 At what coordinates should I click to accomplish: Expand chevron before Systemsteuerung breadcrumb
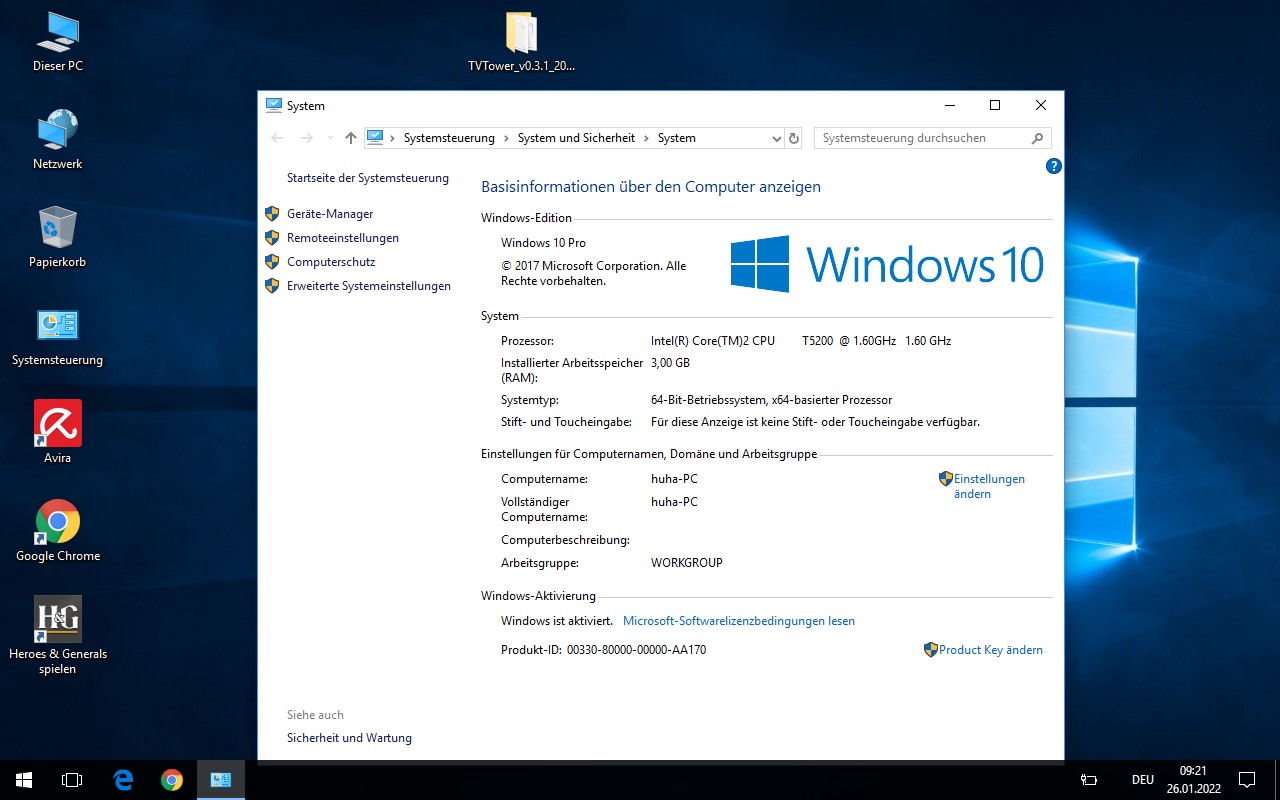click(x=393, y=138)
